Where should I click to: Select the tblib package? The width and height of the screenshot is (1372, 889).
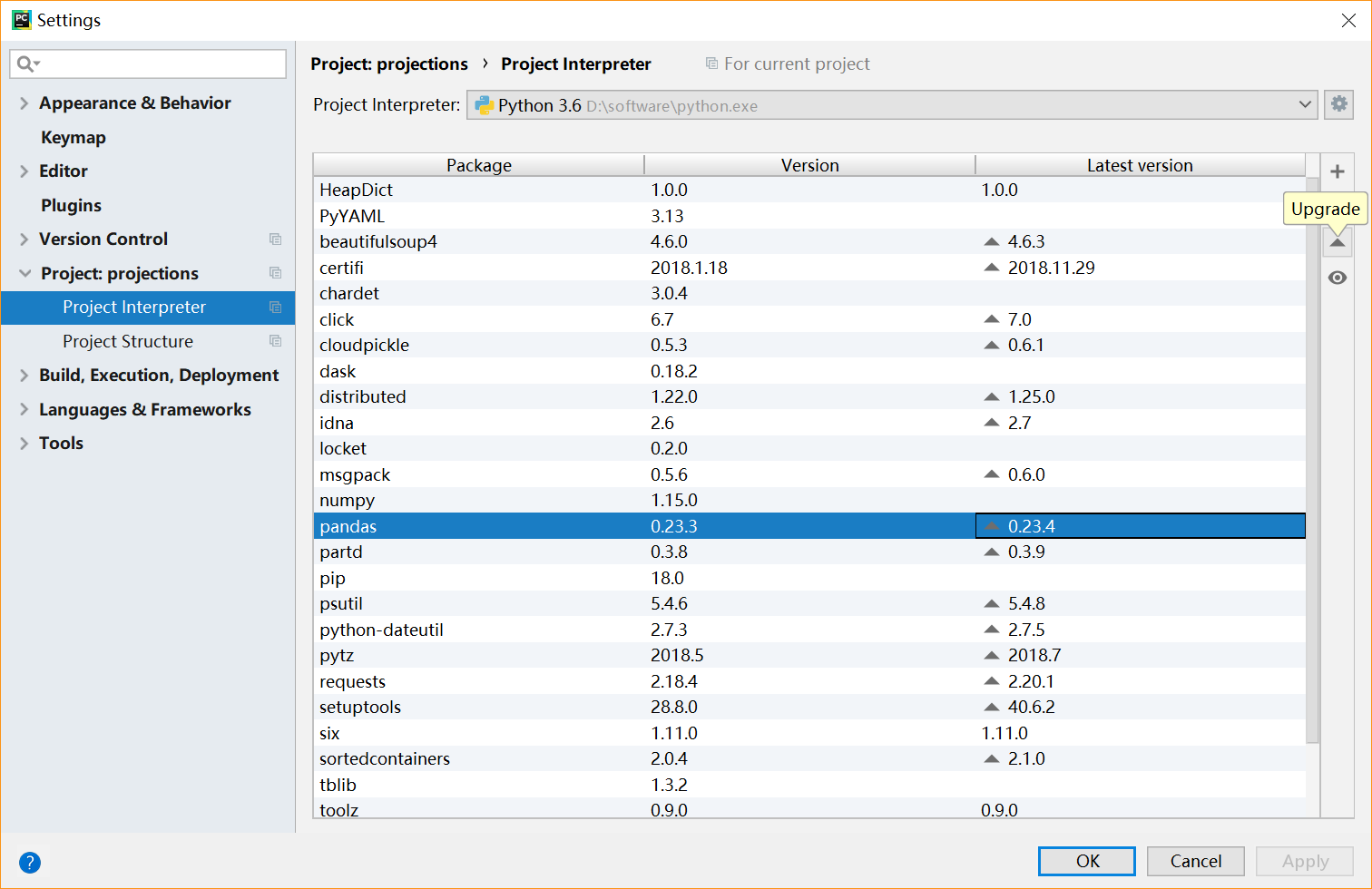809,785
